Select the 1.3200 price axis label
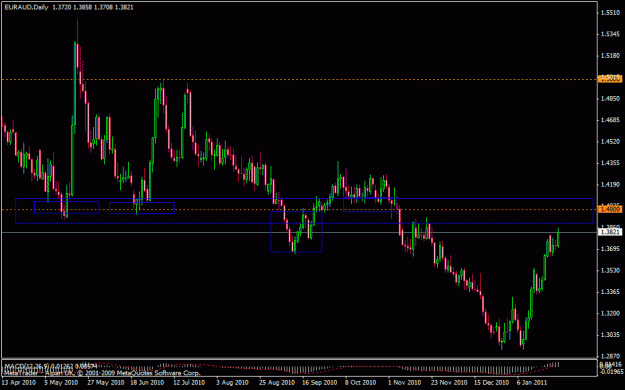This screenshot has height=390, width=625. [611, 314]
